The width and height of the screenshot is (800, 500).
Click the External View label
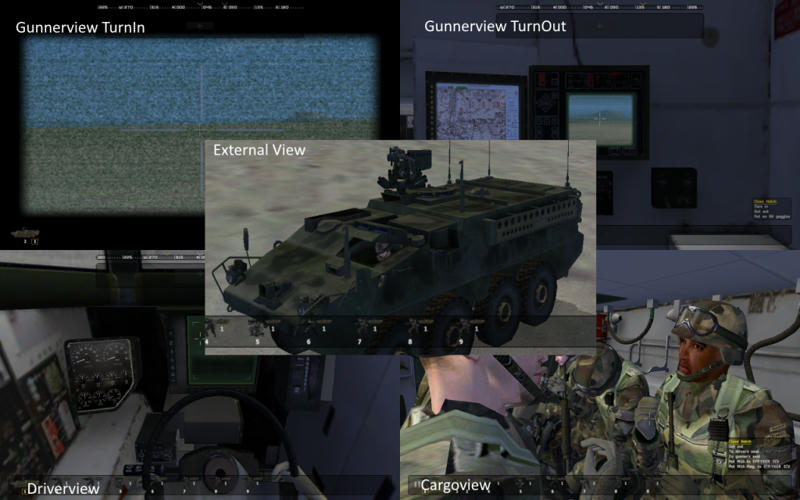point(259,150)
